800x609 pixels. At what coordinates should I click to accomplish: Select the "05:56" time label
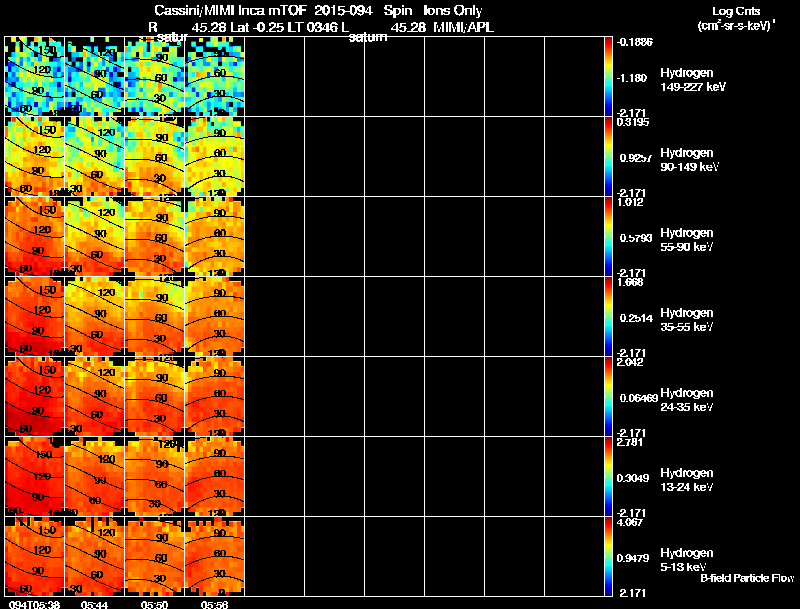[214, 604]
